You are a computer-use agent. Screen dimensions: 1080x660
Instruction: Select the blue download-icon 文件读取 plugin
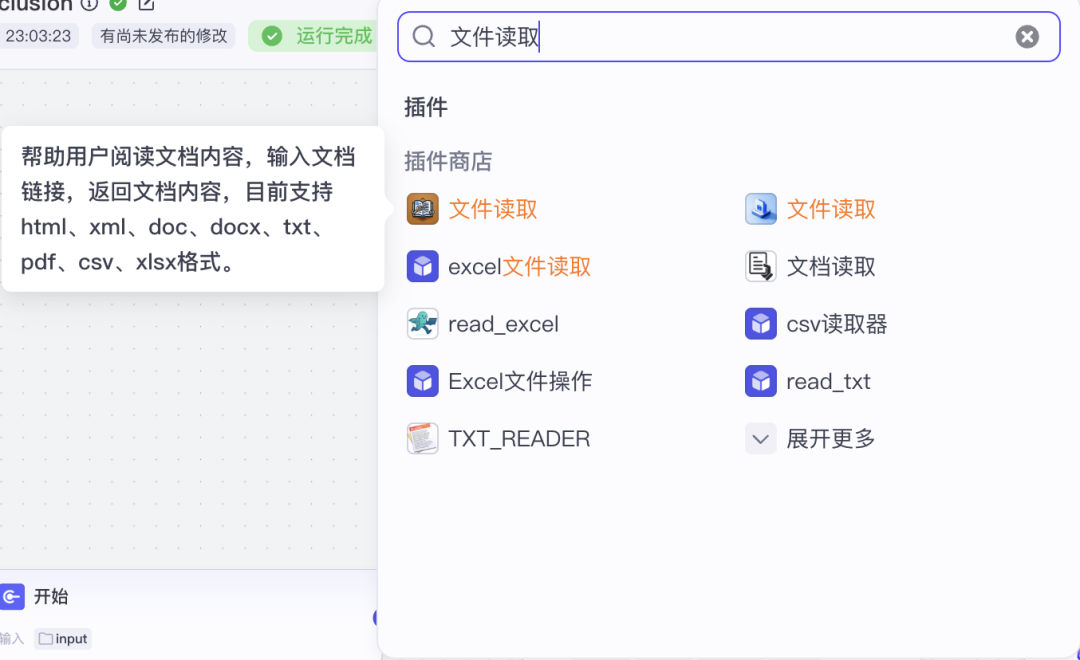point(761,209)
